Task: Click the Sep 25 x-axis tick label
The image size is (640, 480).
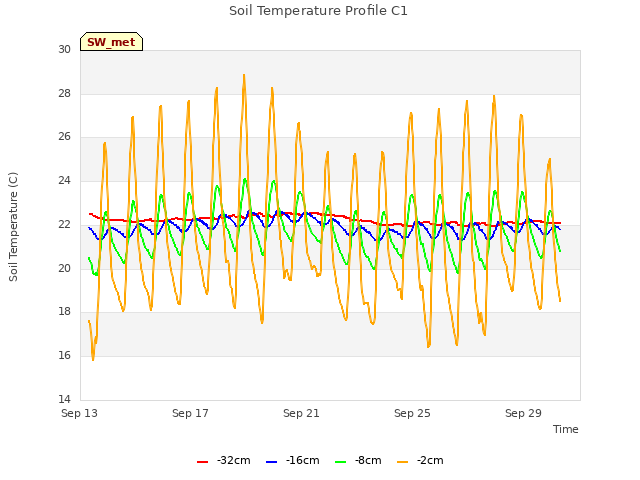Action: click(x=412, y=413)
